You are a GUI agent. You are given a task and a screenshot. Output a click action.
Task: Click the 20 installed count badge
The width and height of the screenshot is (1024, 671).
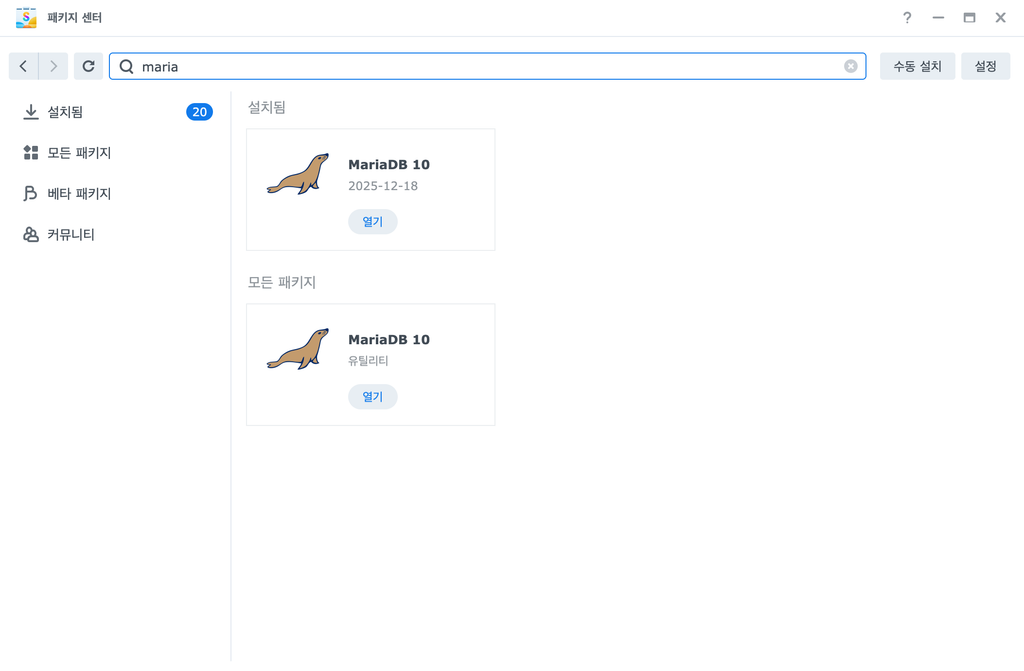pos(199,112)
